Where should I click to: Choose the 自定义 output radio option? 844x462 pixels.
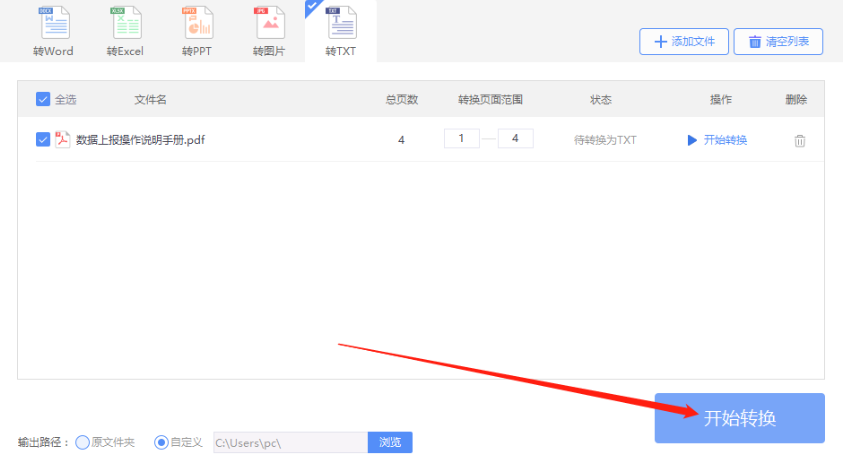[161, 442]
